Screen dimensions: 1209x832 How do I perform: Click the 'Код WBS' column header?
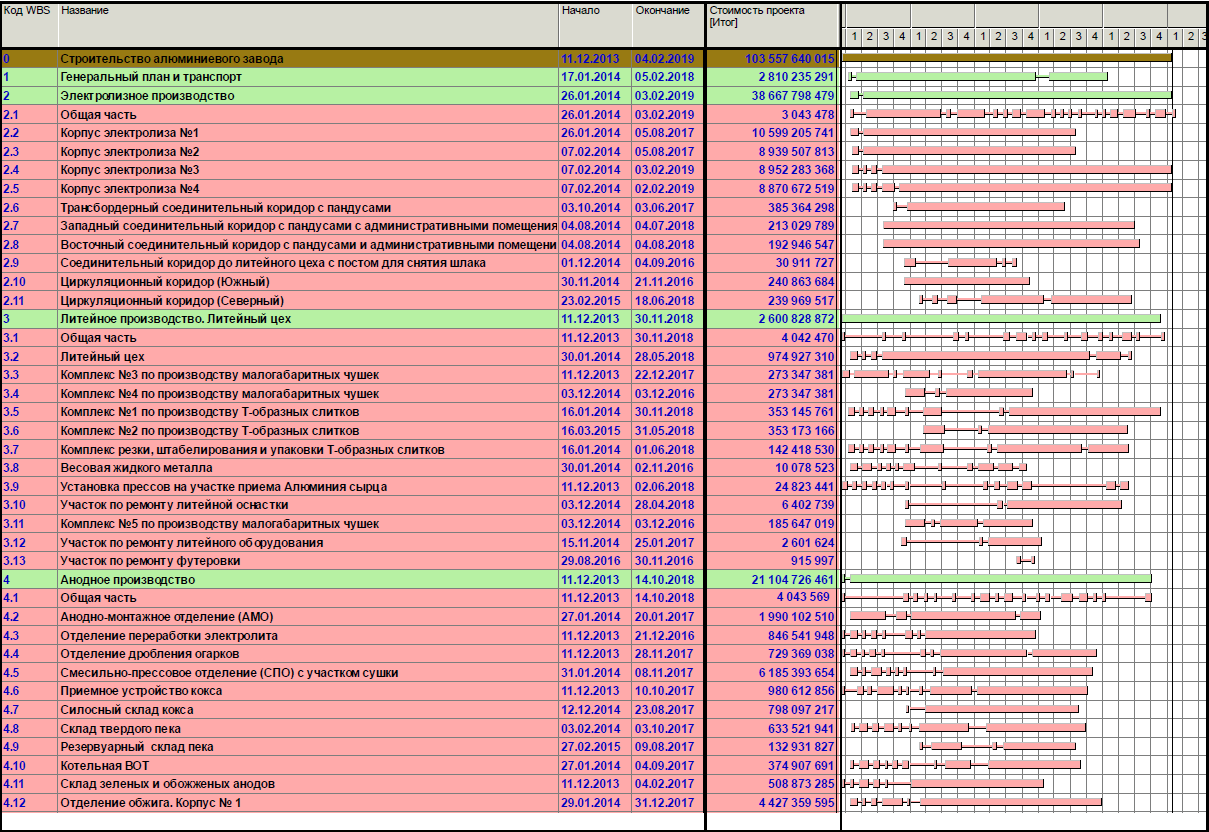pos(29,25)
